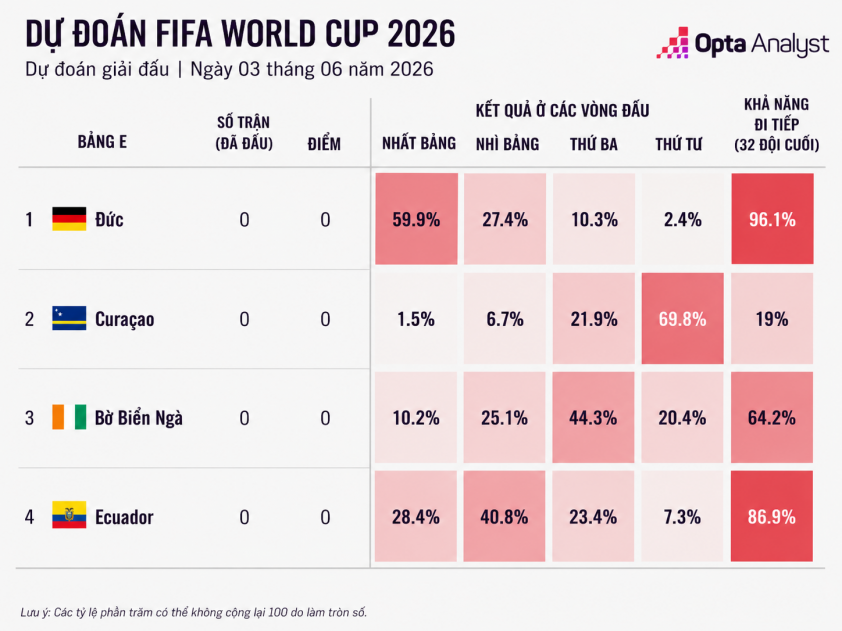
Task: Click the Ecuador flag icon
Action: tap(69, 516)
